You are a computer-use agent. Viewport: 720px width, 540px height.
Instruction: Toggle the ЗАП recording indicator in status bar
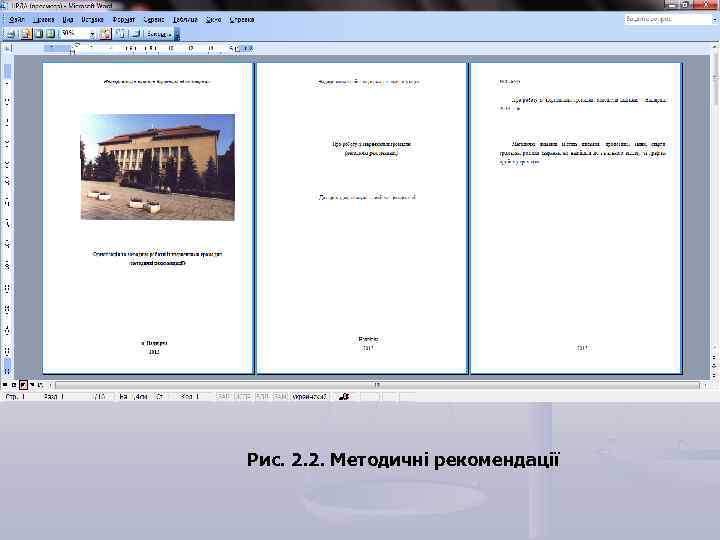click(x=224, y=396)
